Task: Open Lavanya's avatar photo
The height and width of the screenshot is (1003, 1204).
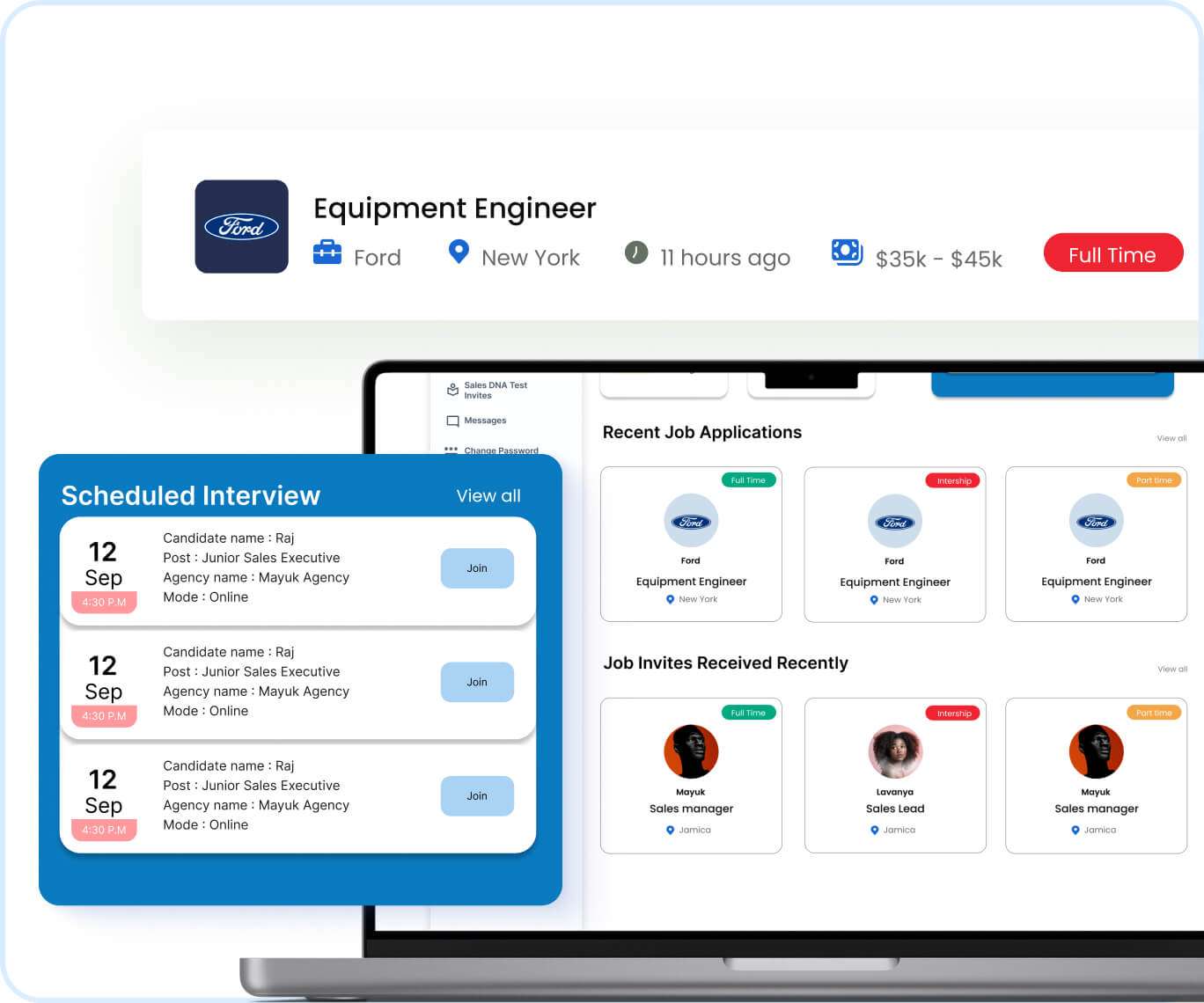Action: click(x=895, y=751)
